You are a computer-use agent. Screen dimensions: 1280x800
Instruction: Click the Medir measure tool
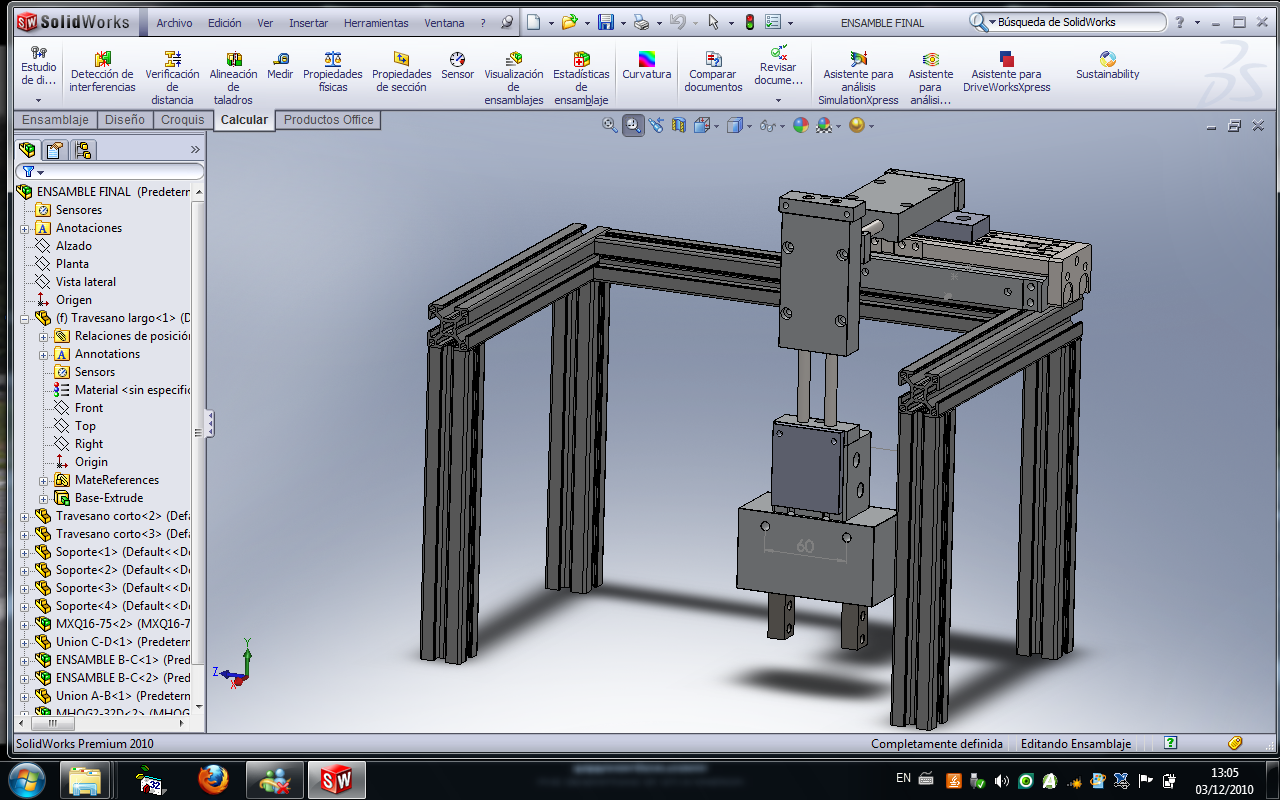click(280, 66)
